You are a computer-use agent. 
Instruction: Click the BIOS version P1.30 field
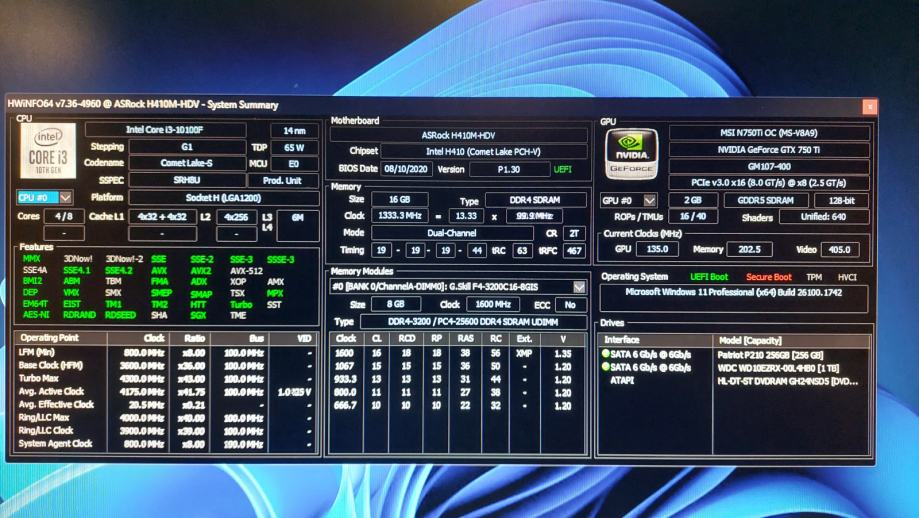coord(509,169)
